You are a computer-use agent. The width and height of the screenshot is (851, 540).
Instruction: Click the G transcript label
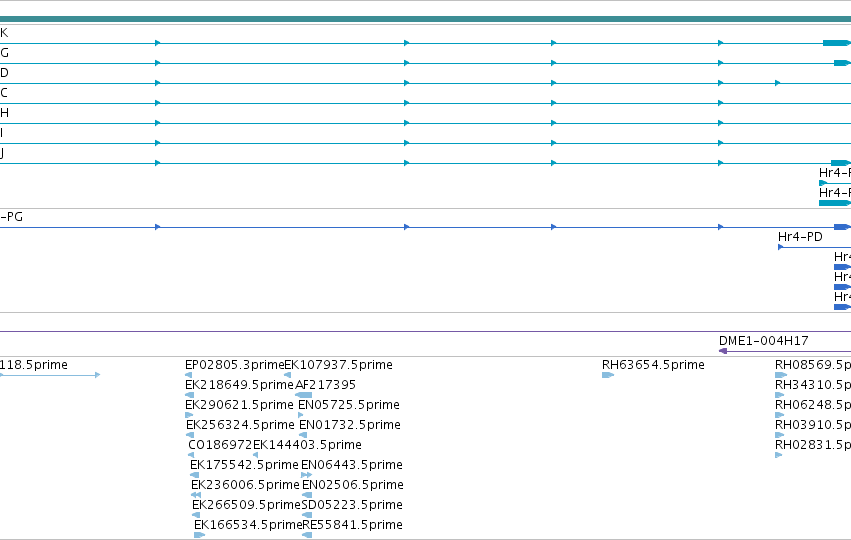[x=4, y=53]
